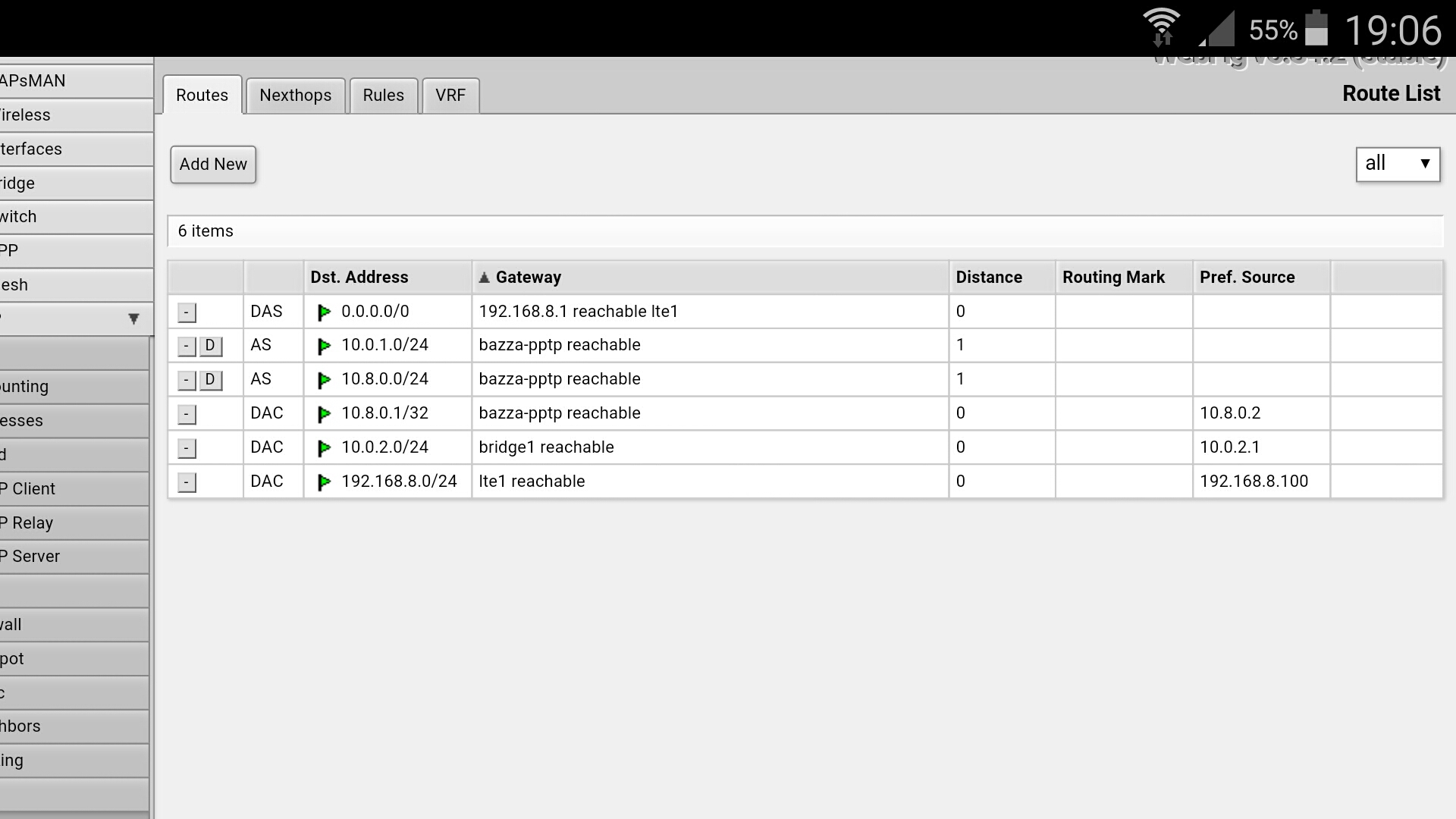Viewport: 1456px width, 819px height.
Task: Click the minus button on 10.8.0.1/32 row
Action: click(187, 414)
